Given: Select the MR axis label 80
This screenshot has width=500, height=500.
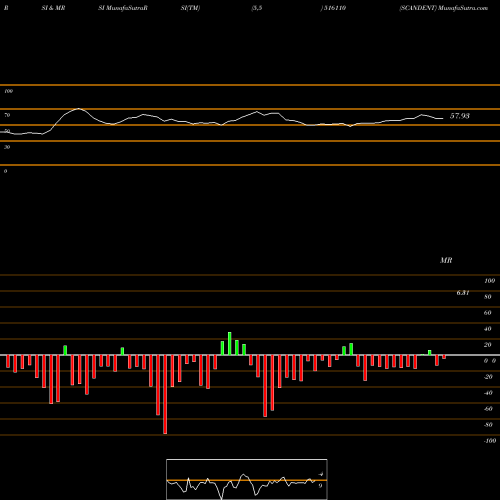Looking at the screenshot, I should click(488, 297).
